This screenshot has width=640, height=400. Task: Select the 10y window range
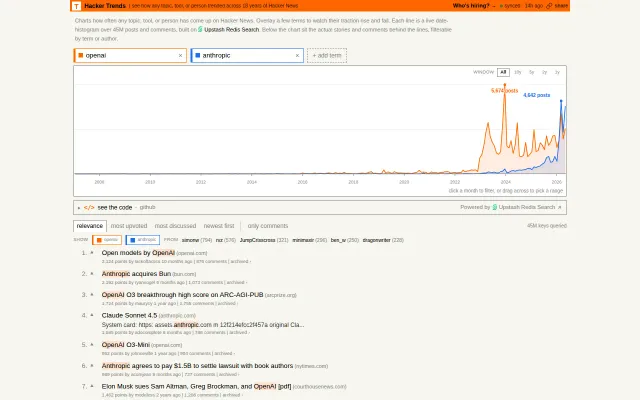pos(518,72)
